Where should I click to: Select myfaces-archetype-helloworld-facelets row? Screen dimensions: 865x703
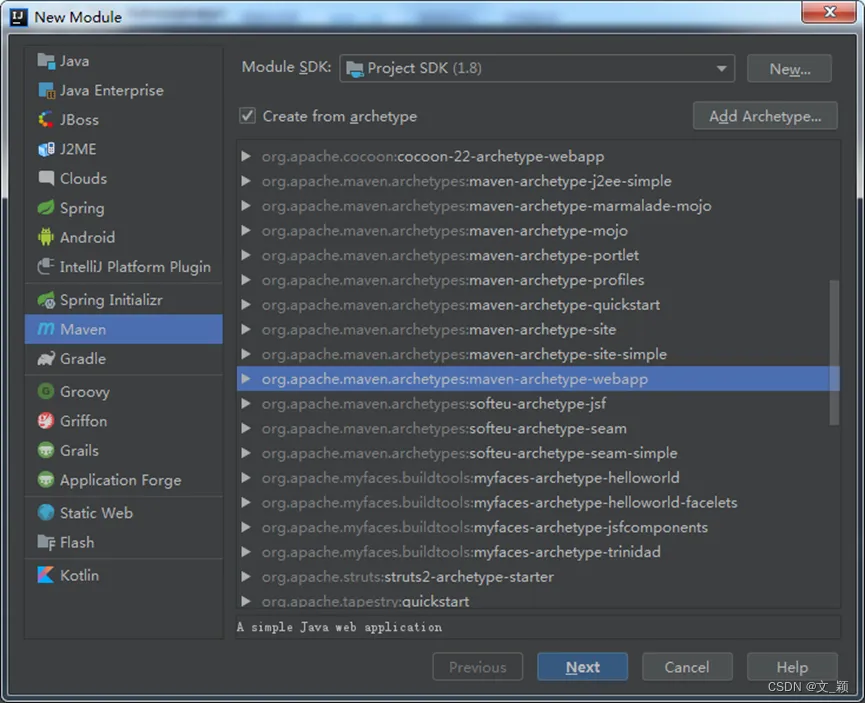538,503
